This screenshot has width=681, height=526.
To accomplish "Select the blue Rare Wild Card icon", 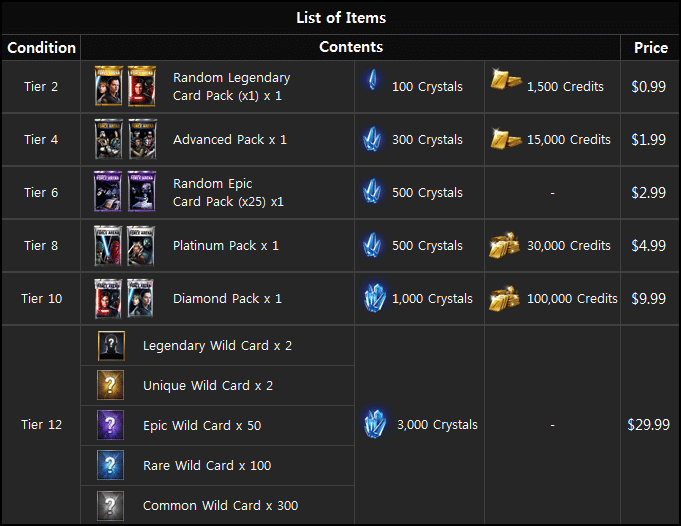I will [x=110, y=465].
